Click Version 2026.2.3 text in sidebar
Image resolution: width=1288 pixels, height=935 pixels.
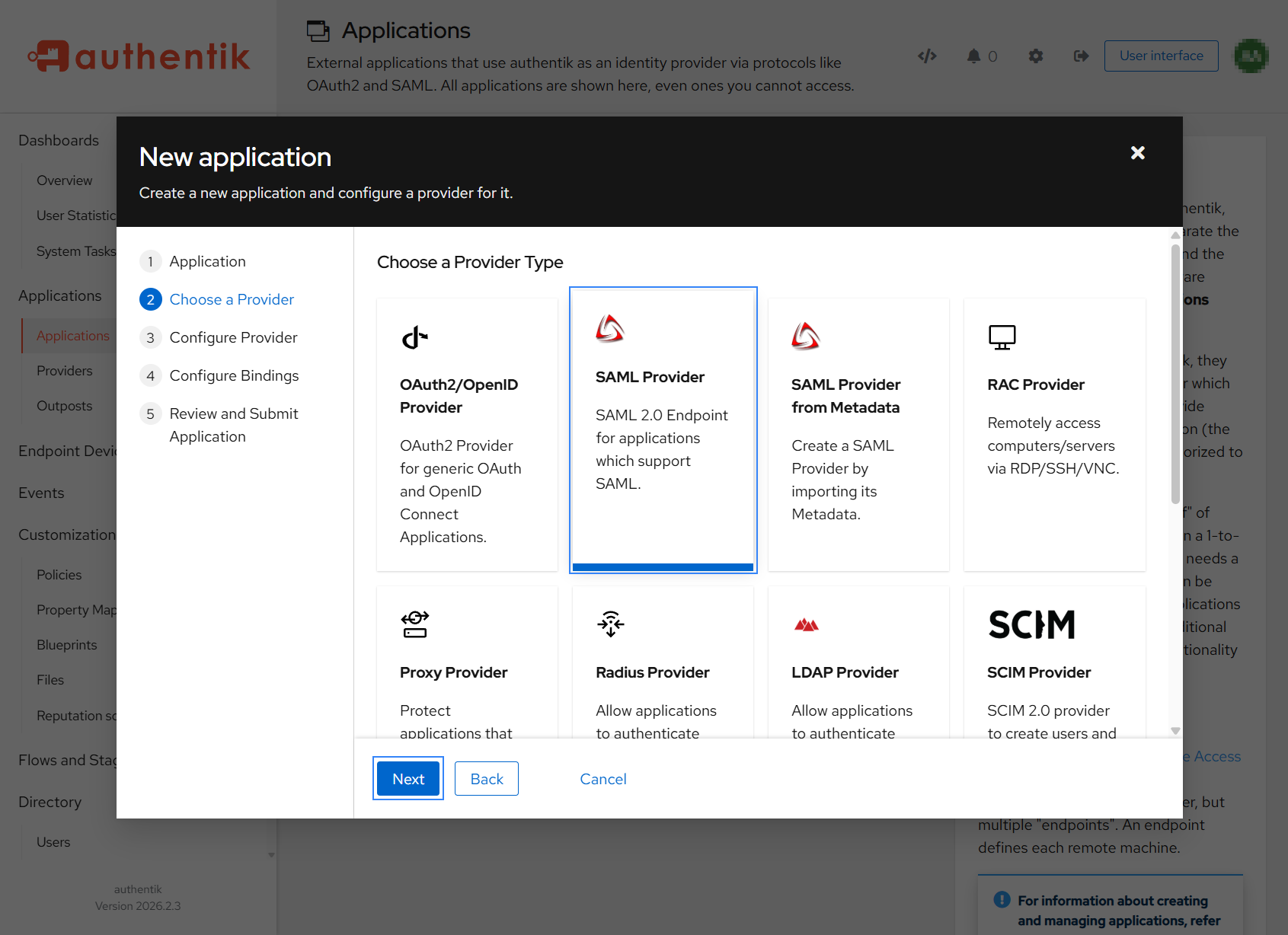click(x=138, y=906)
